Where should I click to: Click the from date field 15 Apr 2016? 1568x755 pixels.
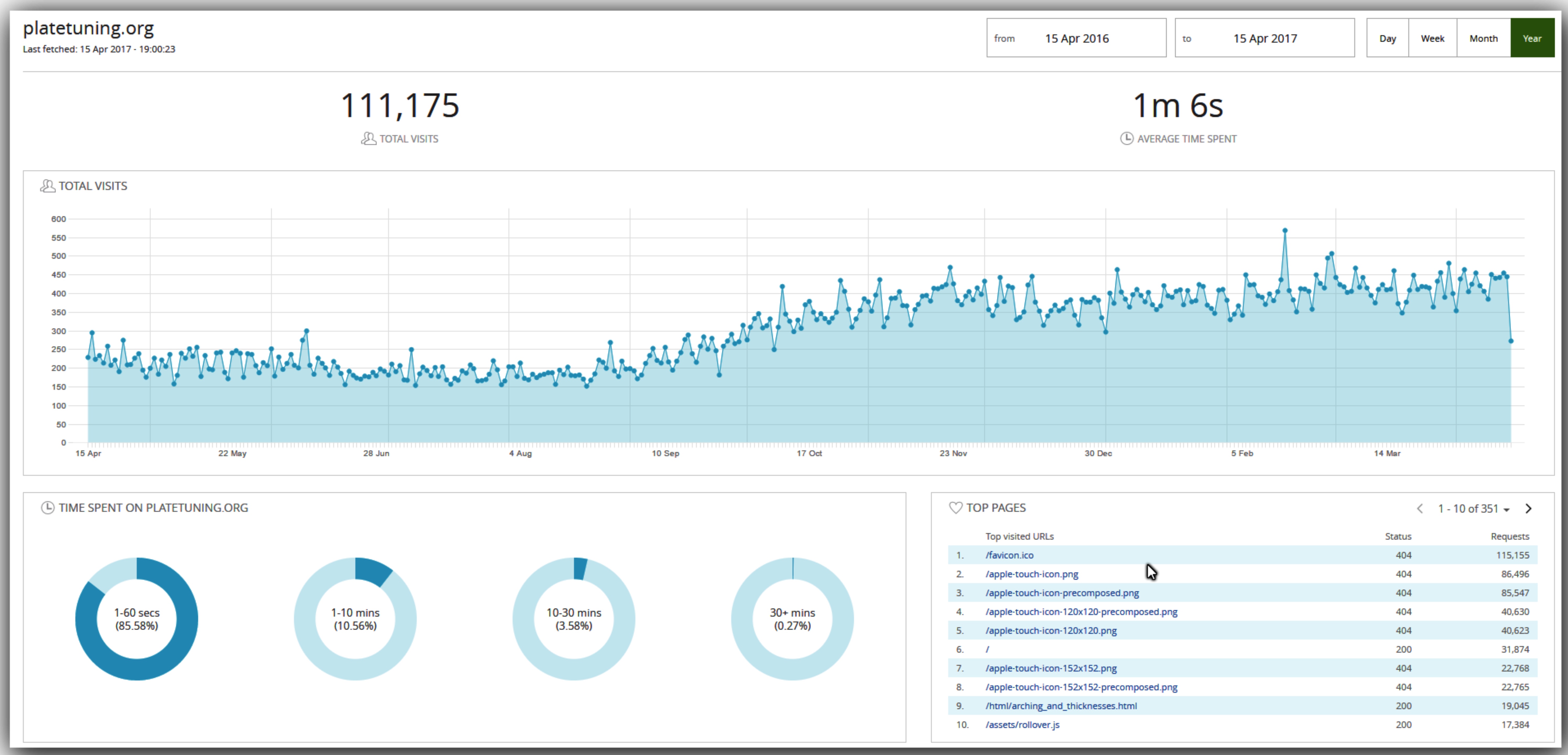(1076, 38)
